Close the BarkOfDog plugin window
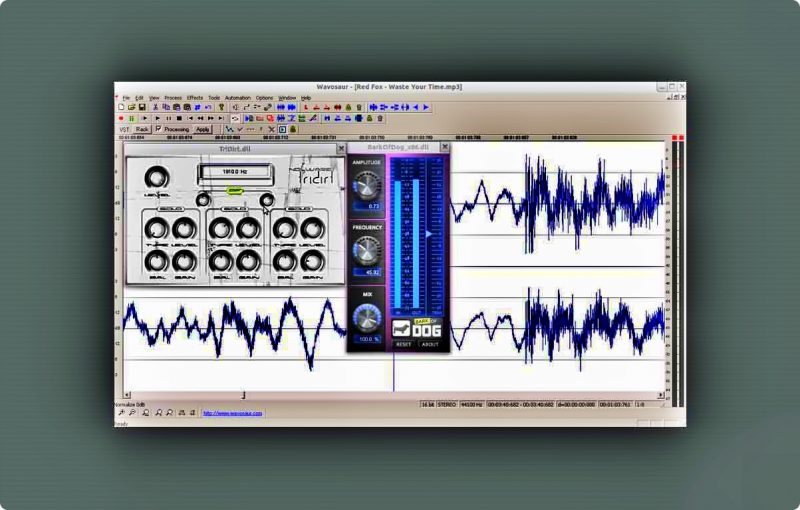This screenshot has width=800, height=510. coord(445,147)
